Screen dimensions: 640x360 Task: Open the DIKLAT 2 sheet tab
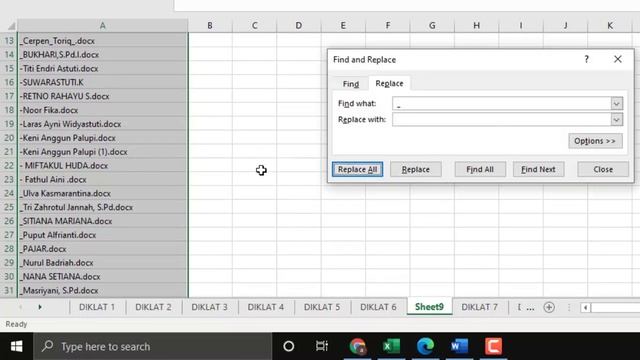pos(153,307)
